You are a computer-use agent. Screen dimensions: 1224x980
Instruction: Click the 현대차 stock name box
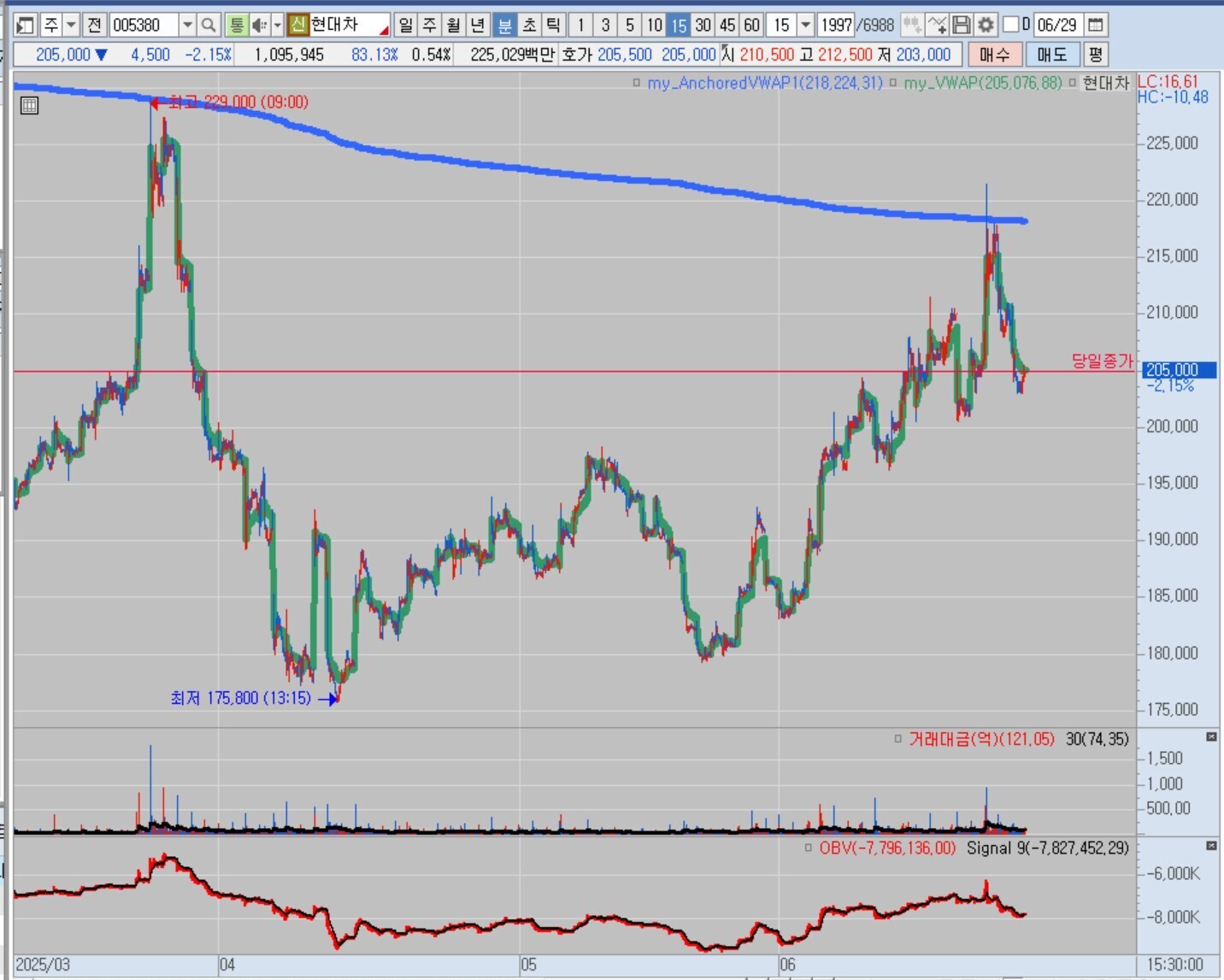349,25
